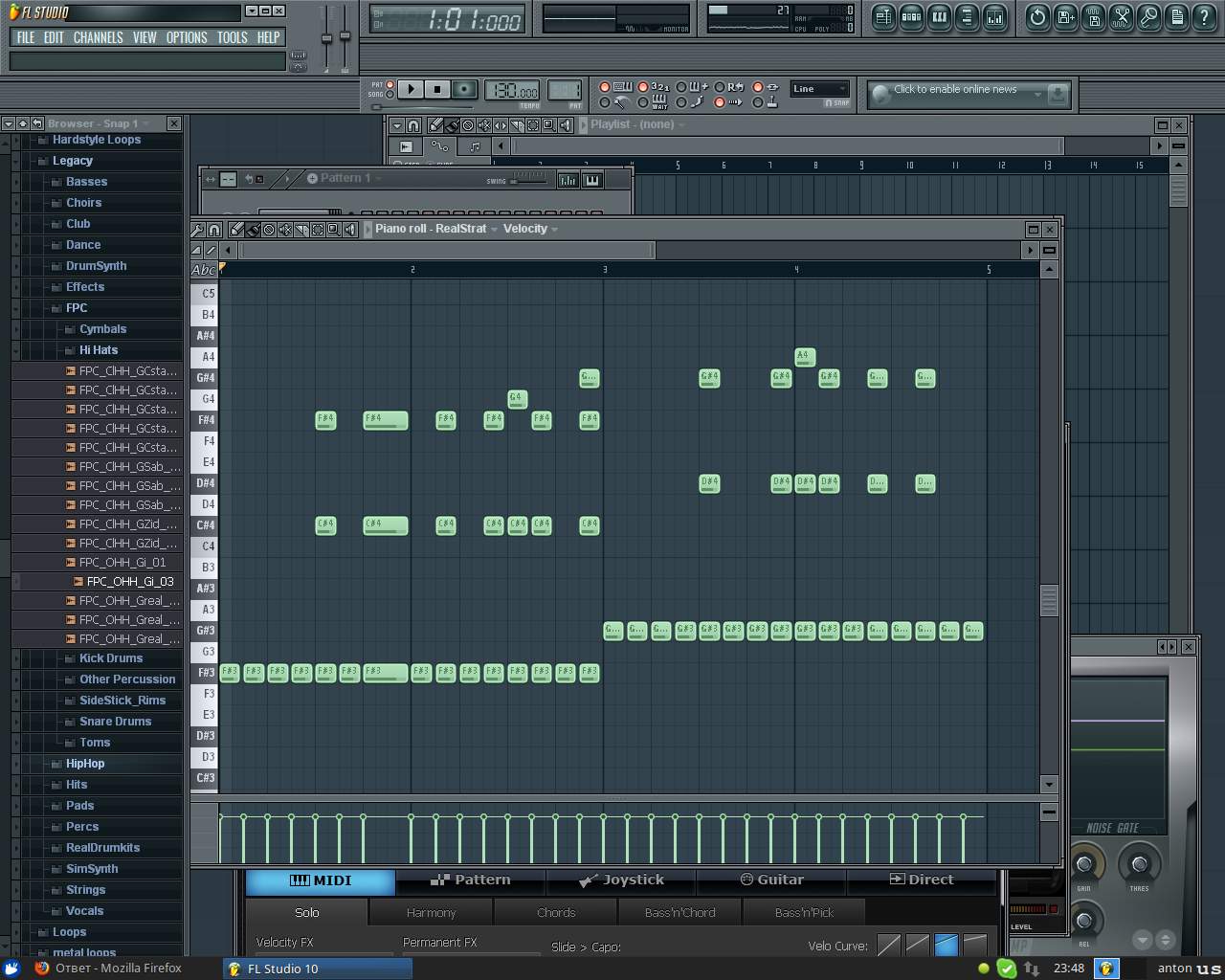Click the piano roll magnet snap icon
Viewport: 1225px width, 980px height.
tap(214, 230)
